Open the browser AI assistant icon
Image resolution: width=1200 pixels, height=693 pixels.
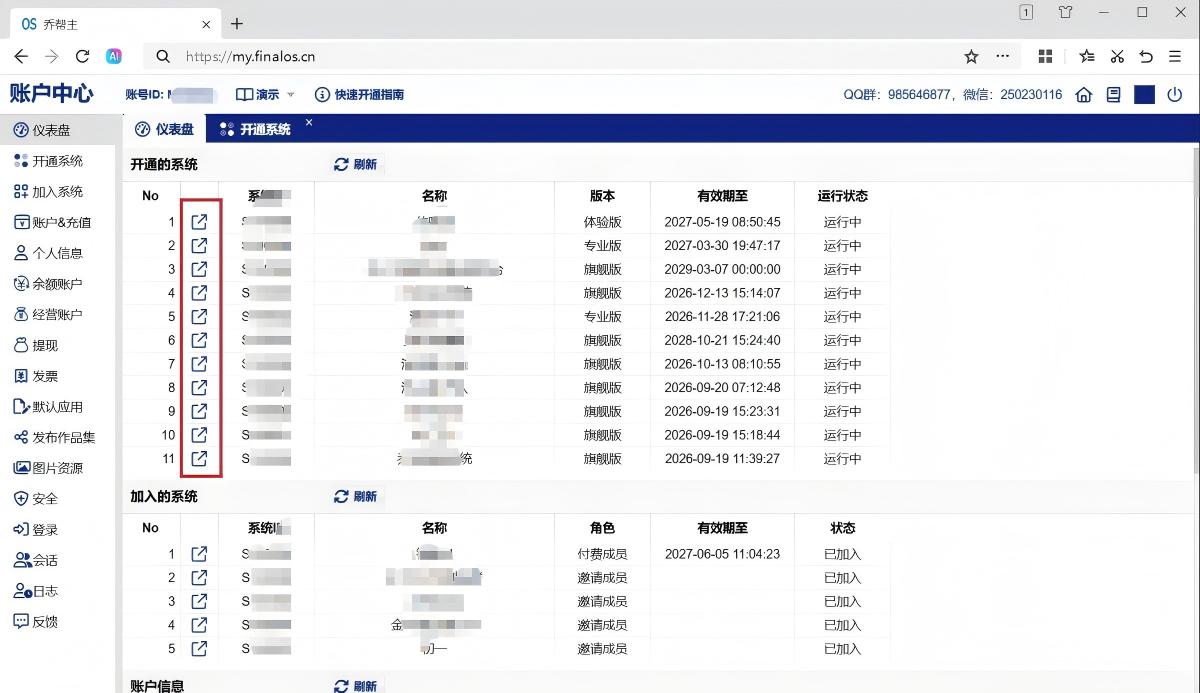(x=114, y=57)
